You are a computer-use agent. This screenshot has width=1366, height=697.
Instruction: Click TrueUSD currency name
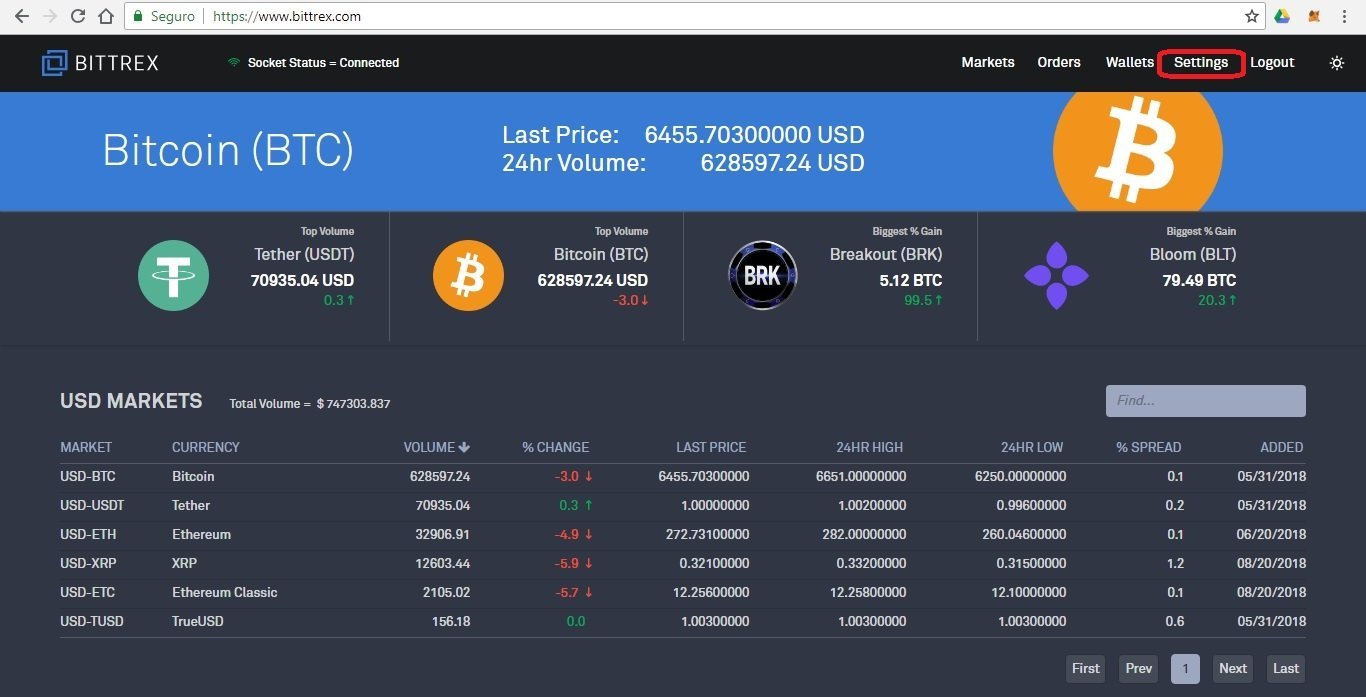point(198,622)
